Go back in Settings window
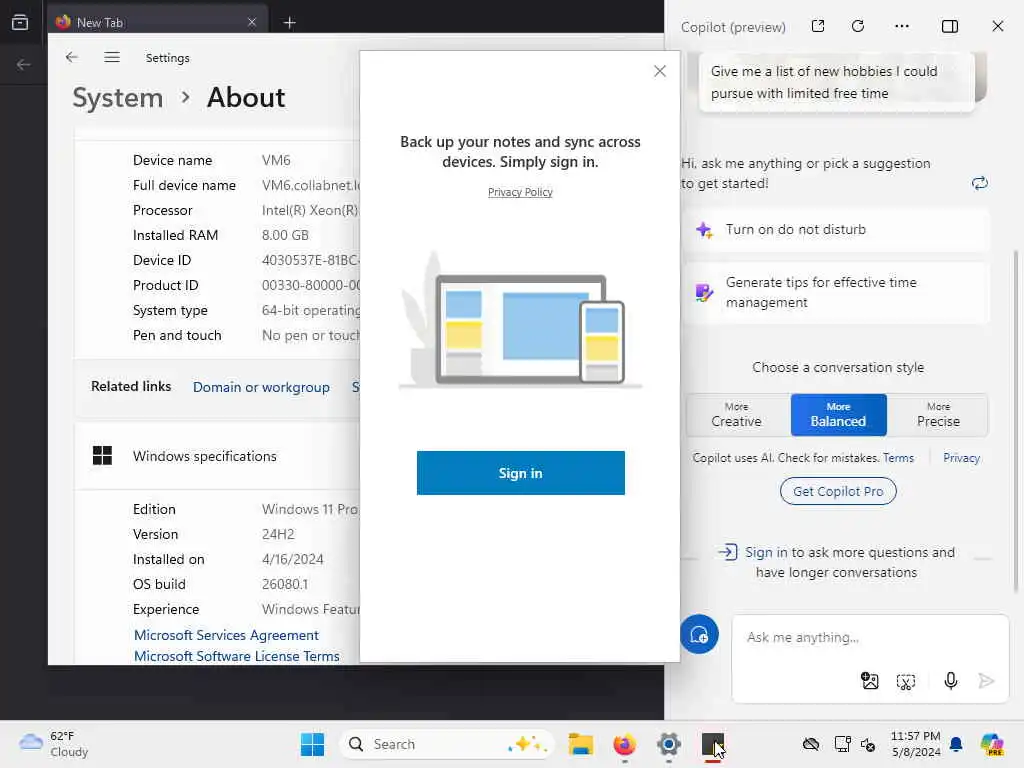 pos(72,57)
